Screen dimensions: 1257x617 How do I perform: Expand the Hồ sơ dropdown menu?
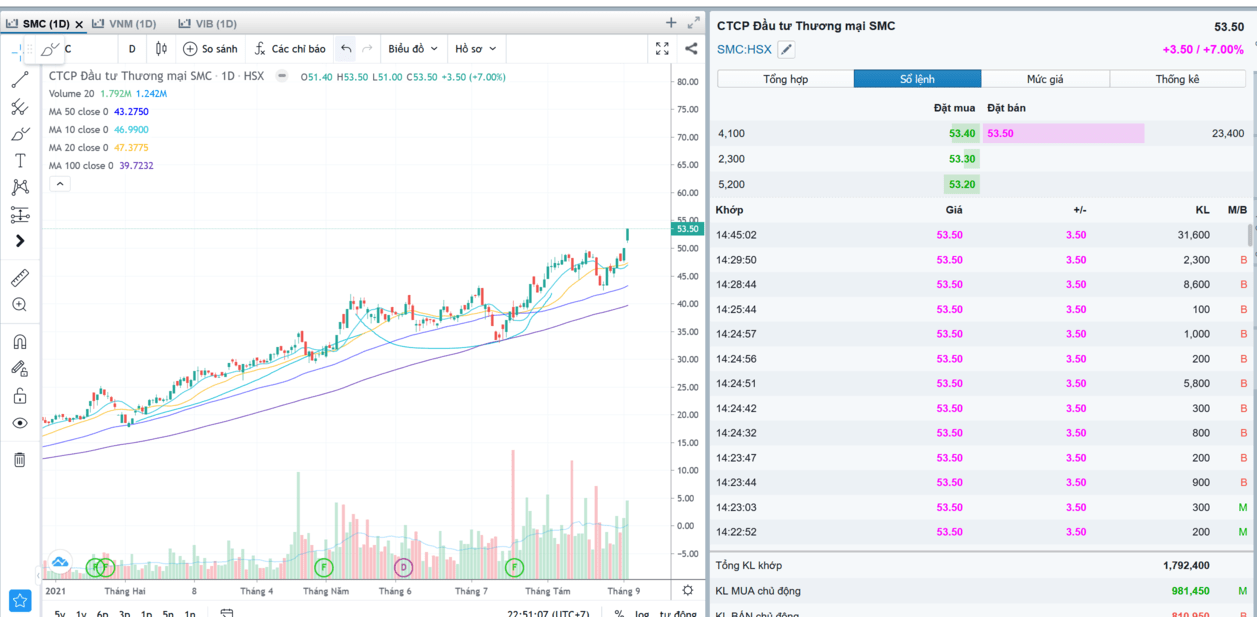[475, 49]
